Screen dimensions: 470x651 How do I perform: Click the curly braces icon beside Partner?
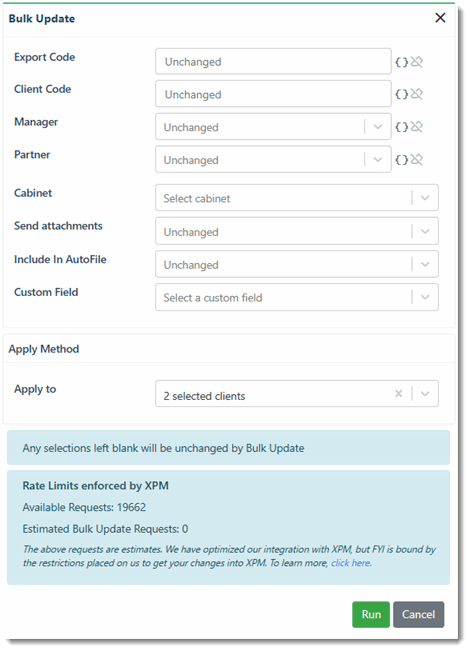[x=401, y=159]
